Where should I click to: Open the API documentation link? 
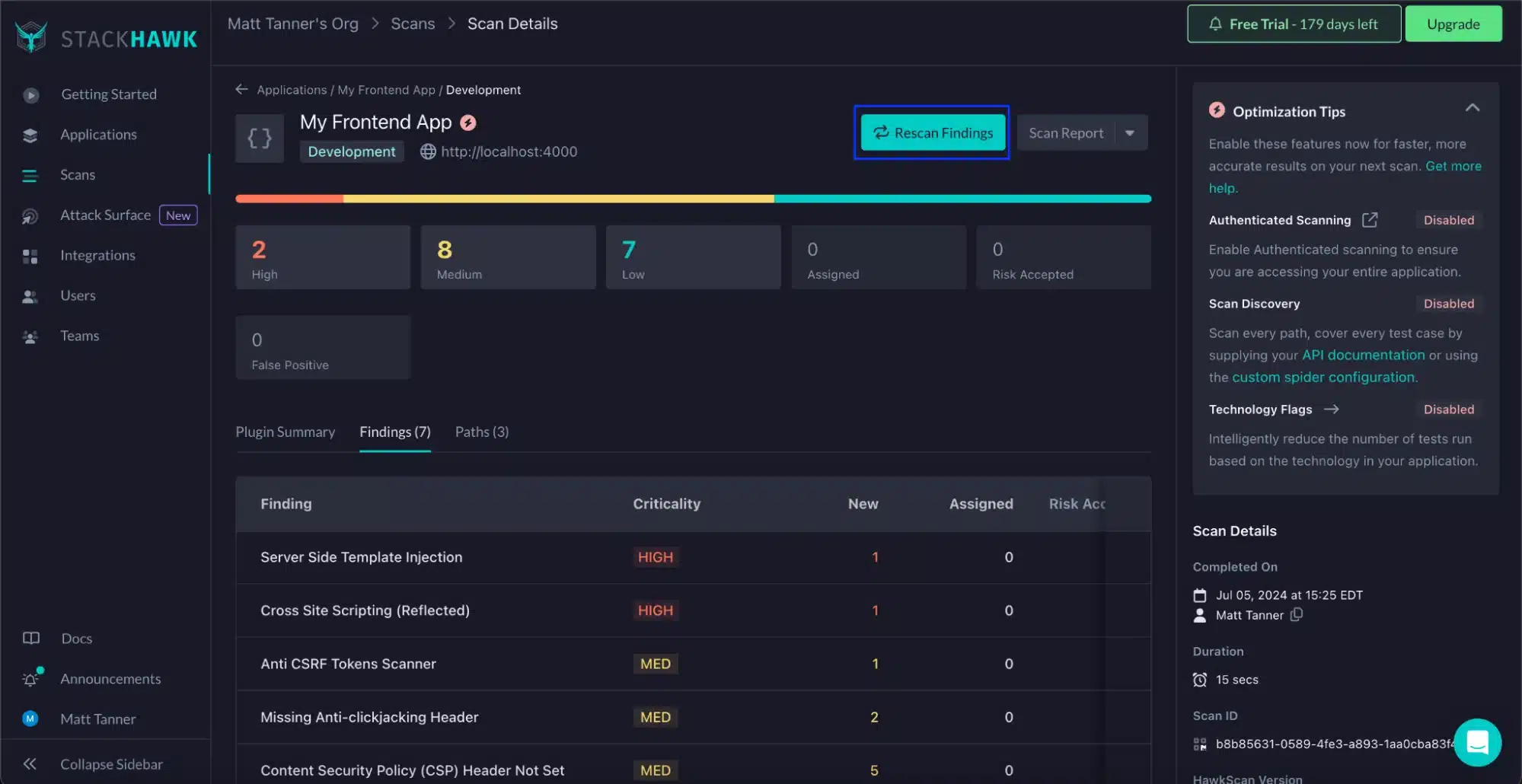click(1363, 355)
